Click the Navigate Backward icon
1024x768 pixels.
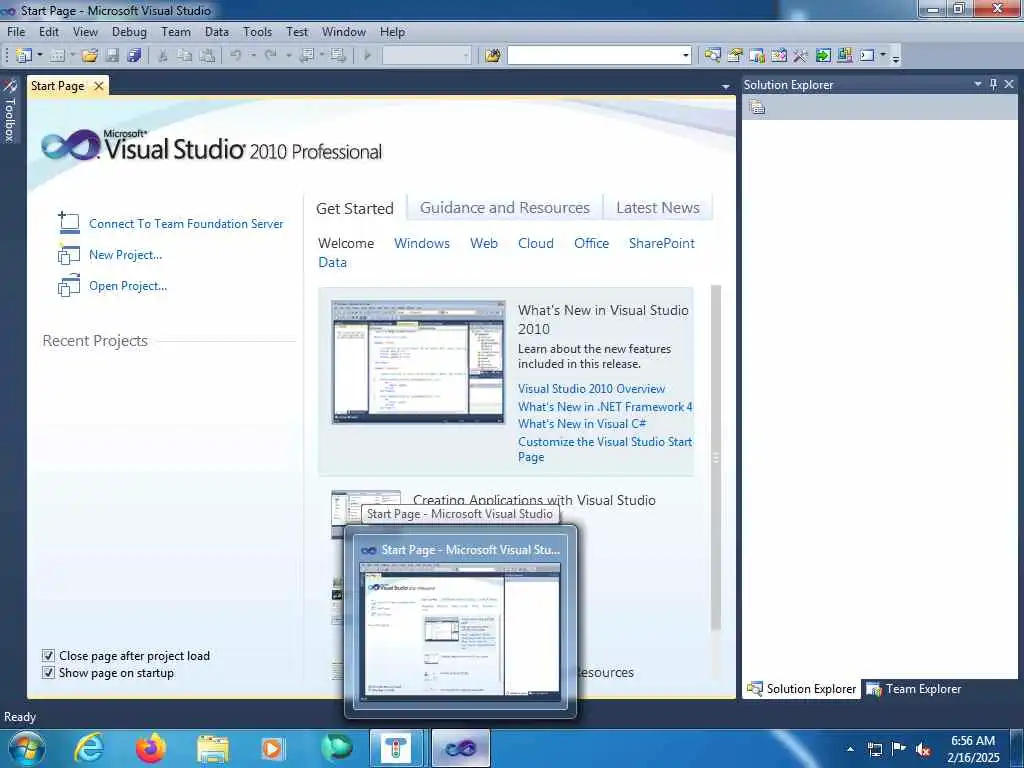(306, 56)
